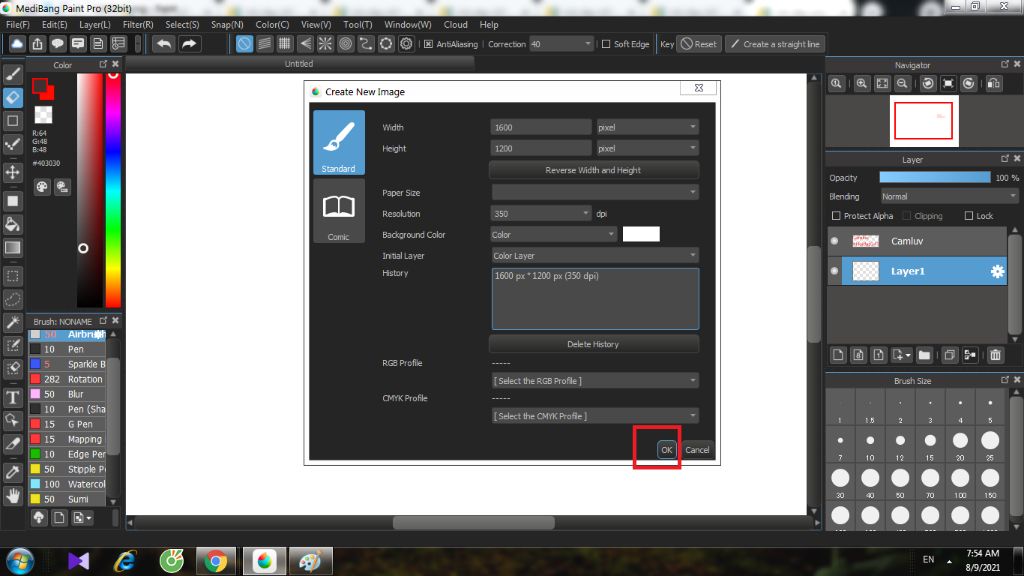Open Layer1 settings gear icon
The width and height of the screenshot is (1024, 576).
pyautogui.click(x=997, y=271)
